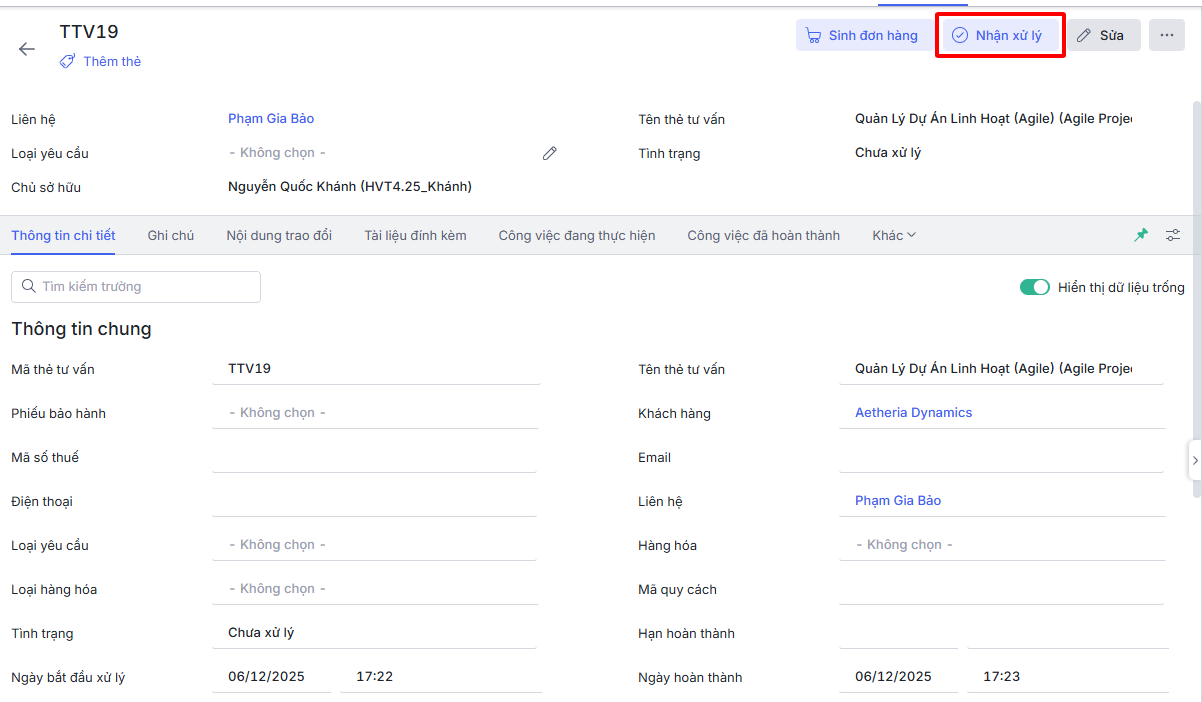Open the Hàng hóa dropdown field

coord(1001,545)
